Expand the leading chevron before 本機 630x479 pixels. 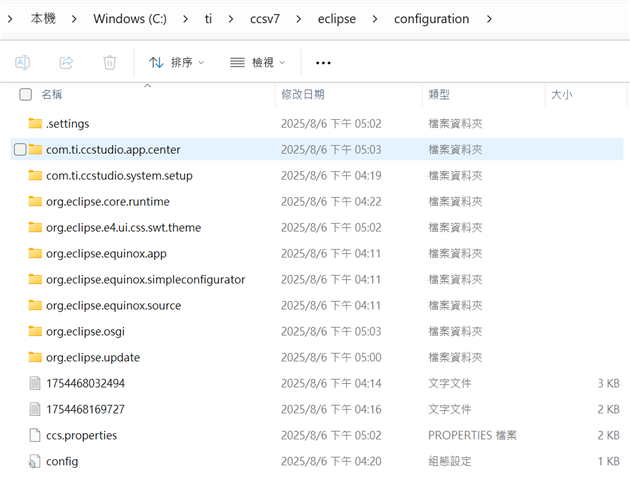[10, 19]
